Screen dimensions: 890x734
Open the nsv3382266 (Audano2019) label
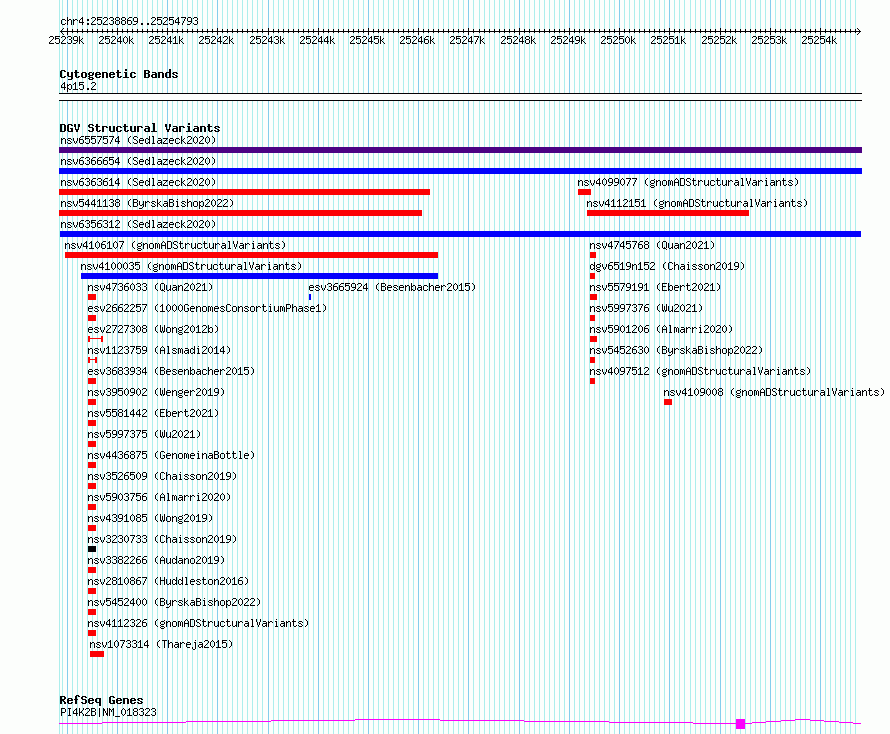coord(156,560)
